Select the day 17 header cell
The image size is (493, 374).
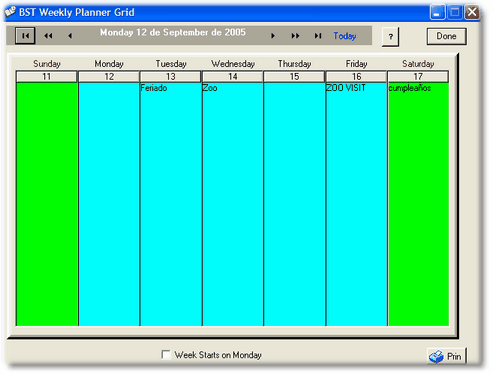click(x=418, y=77)
